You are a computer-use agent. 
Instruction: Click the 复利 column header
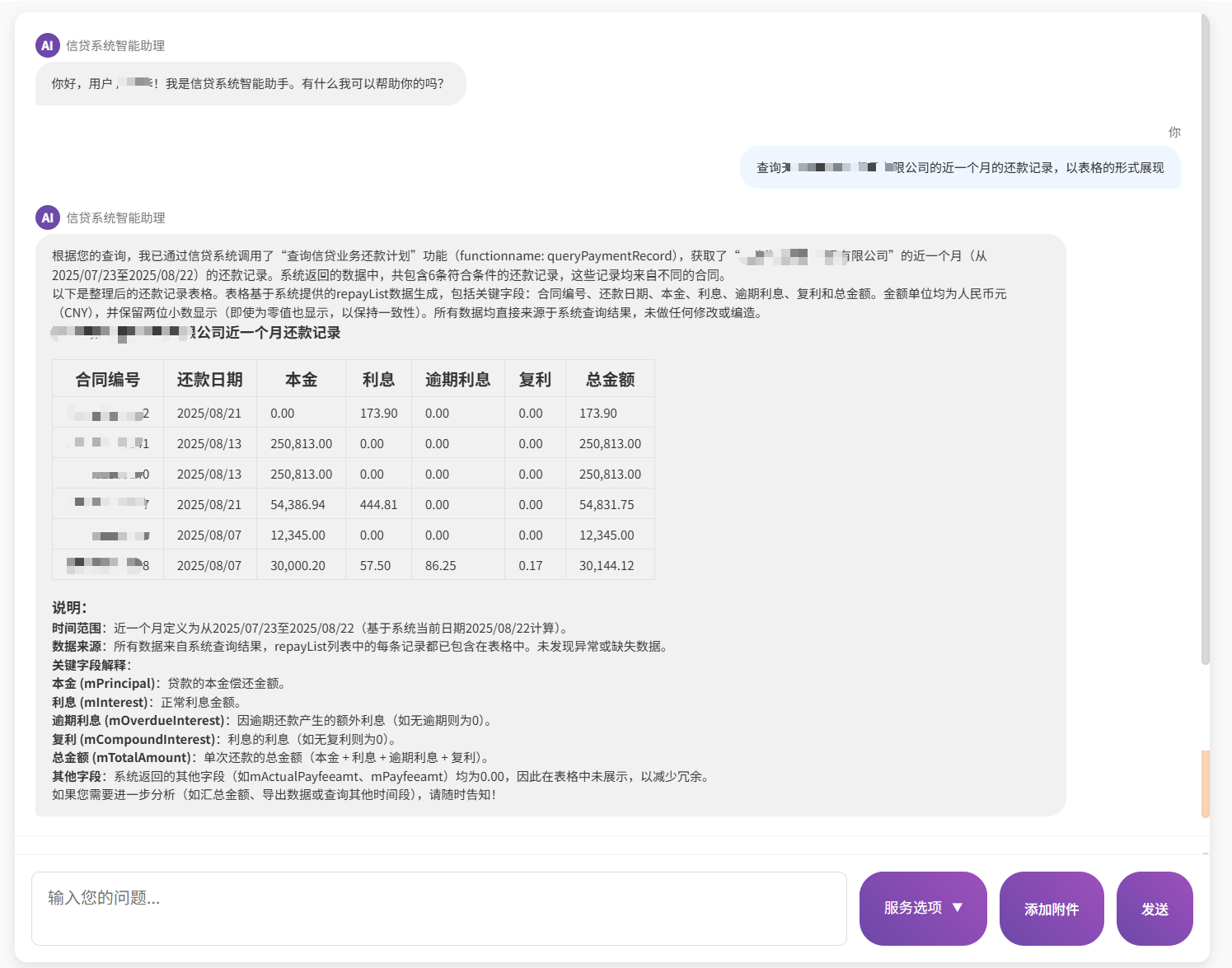pos(535,379)
